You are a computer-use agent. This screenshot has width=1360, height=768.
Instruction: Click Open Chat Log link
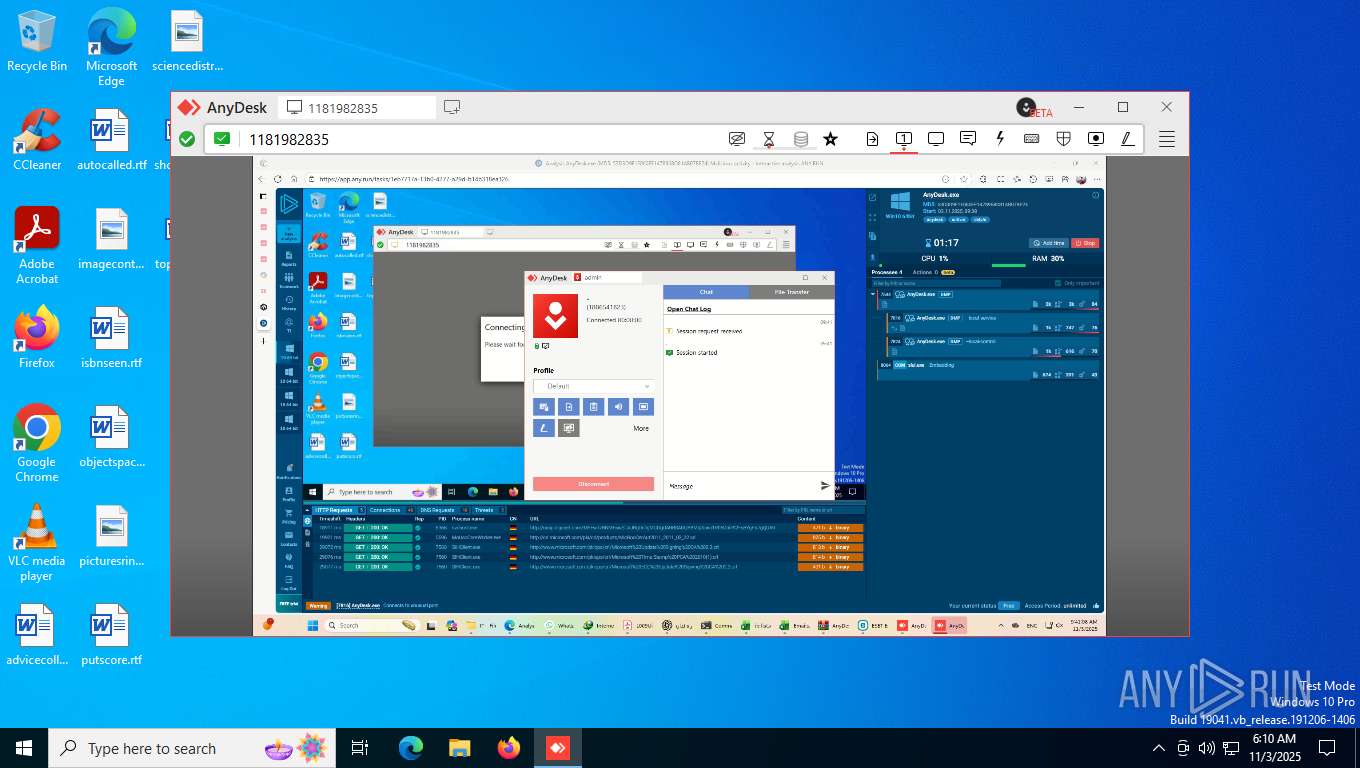689,309
